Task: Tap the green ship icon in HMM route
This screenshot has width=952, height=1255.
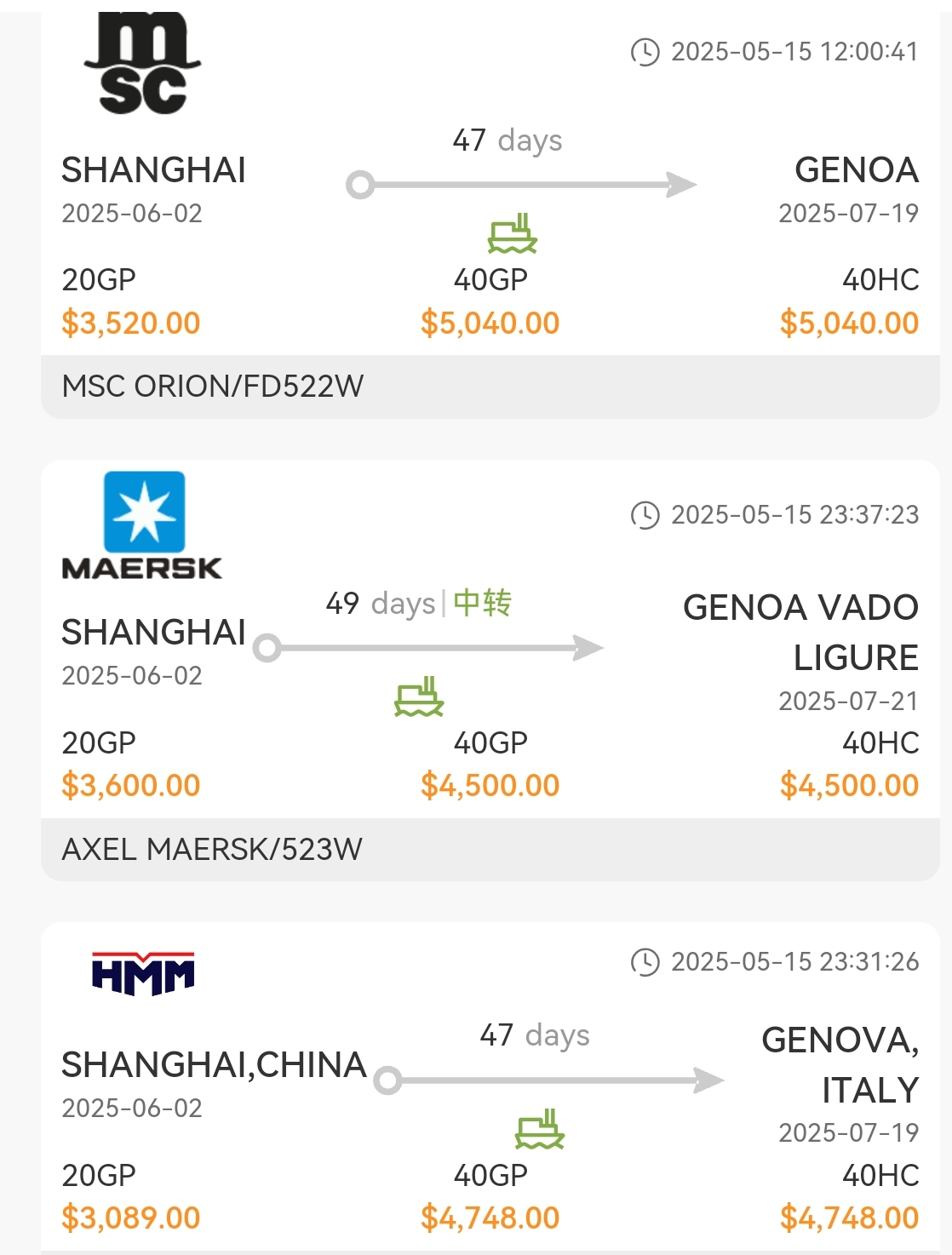Action: click(540, 1129)
